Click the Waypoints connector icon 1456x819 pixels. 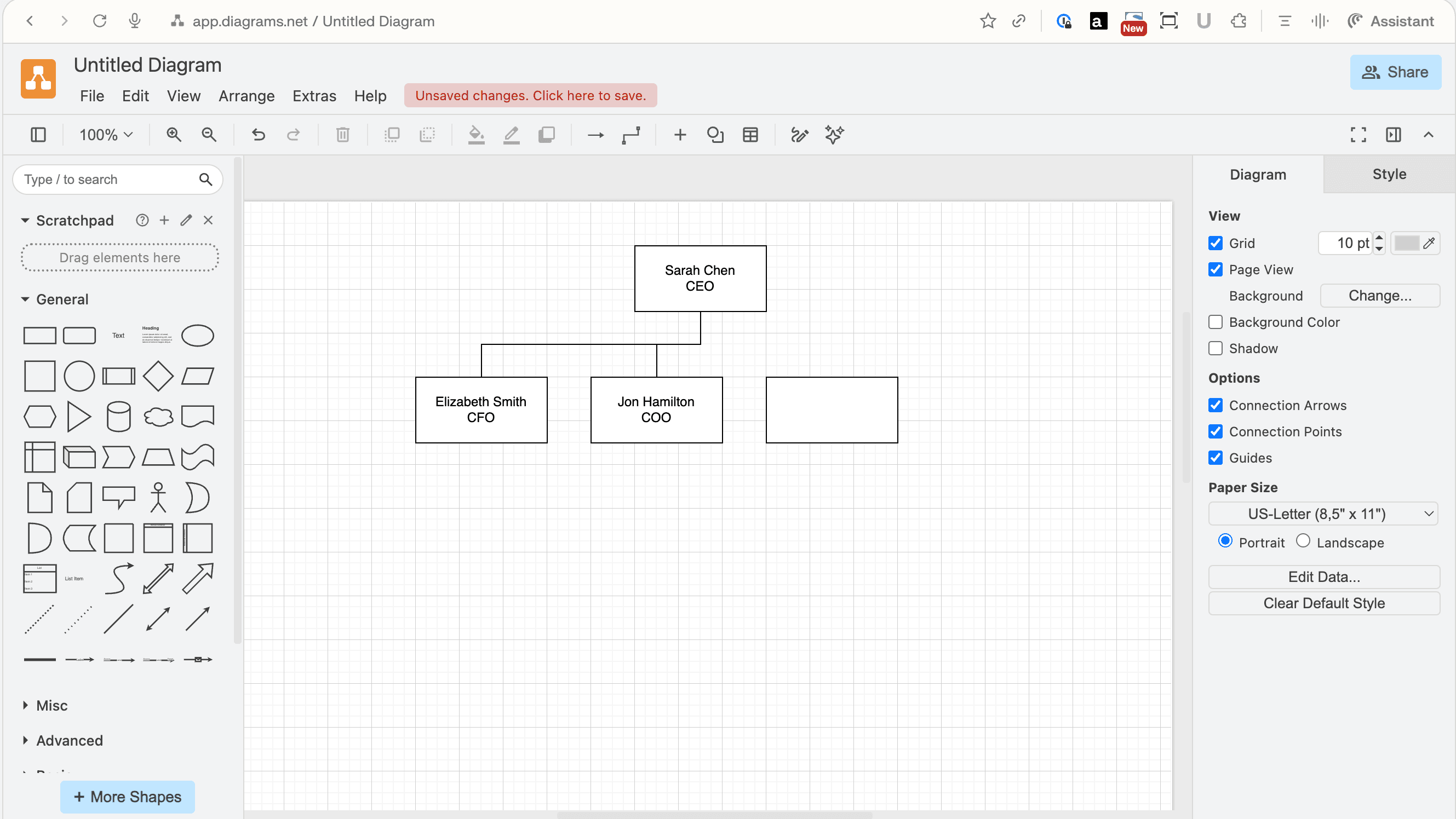[x=631, y=135]
